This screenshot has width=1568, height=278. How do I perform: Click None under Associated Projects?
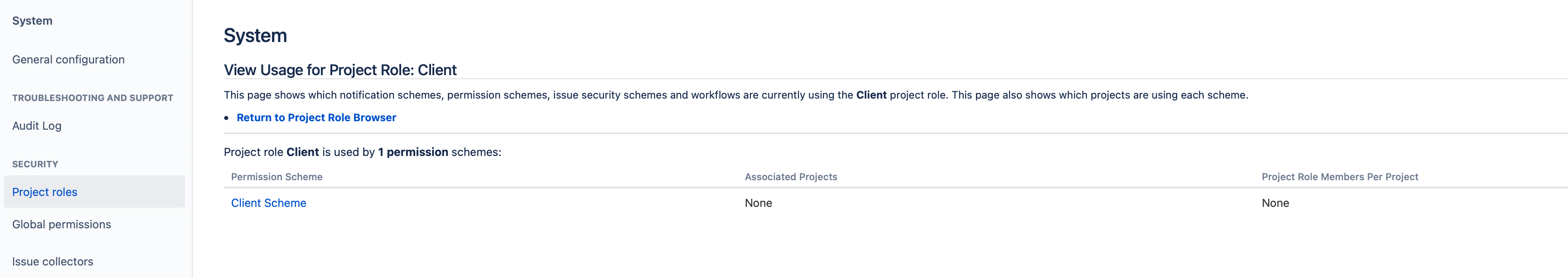[x=759, y=203]
